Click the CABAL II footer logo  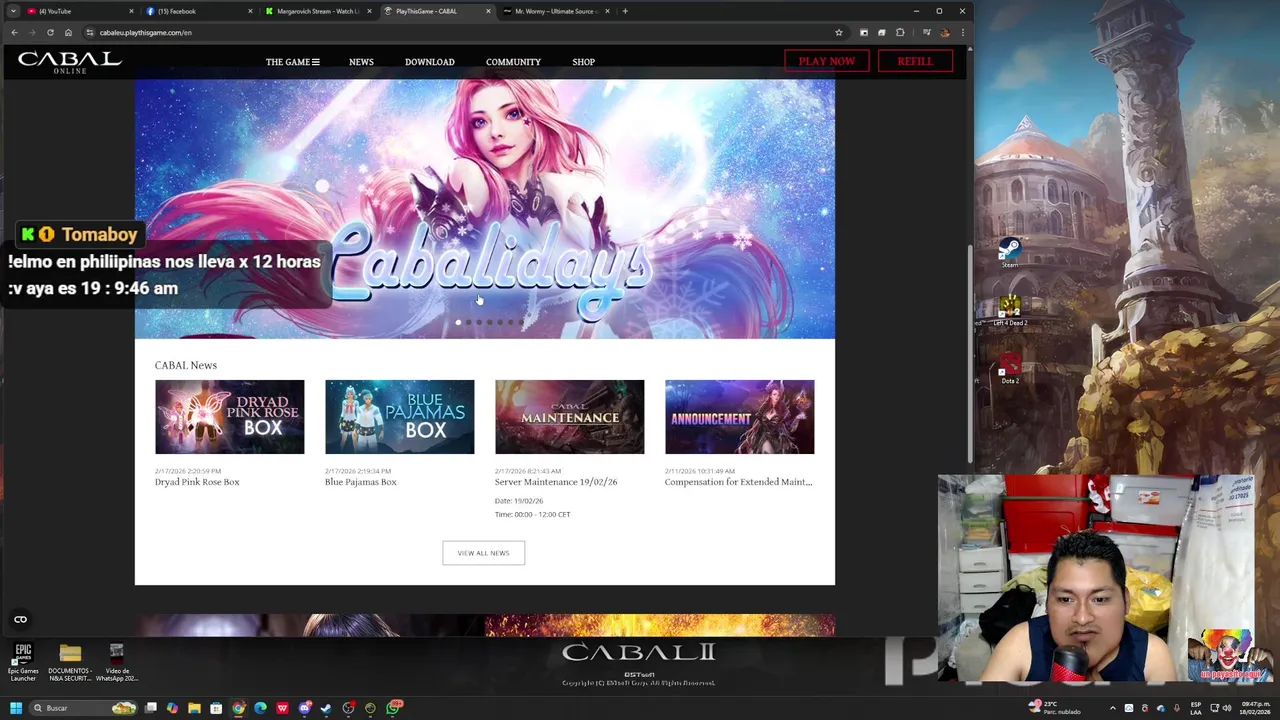638,653
